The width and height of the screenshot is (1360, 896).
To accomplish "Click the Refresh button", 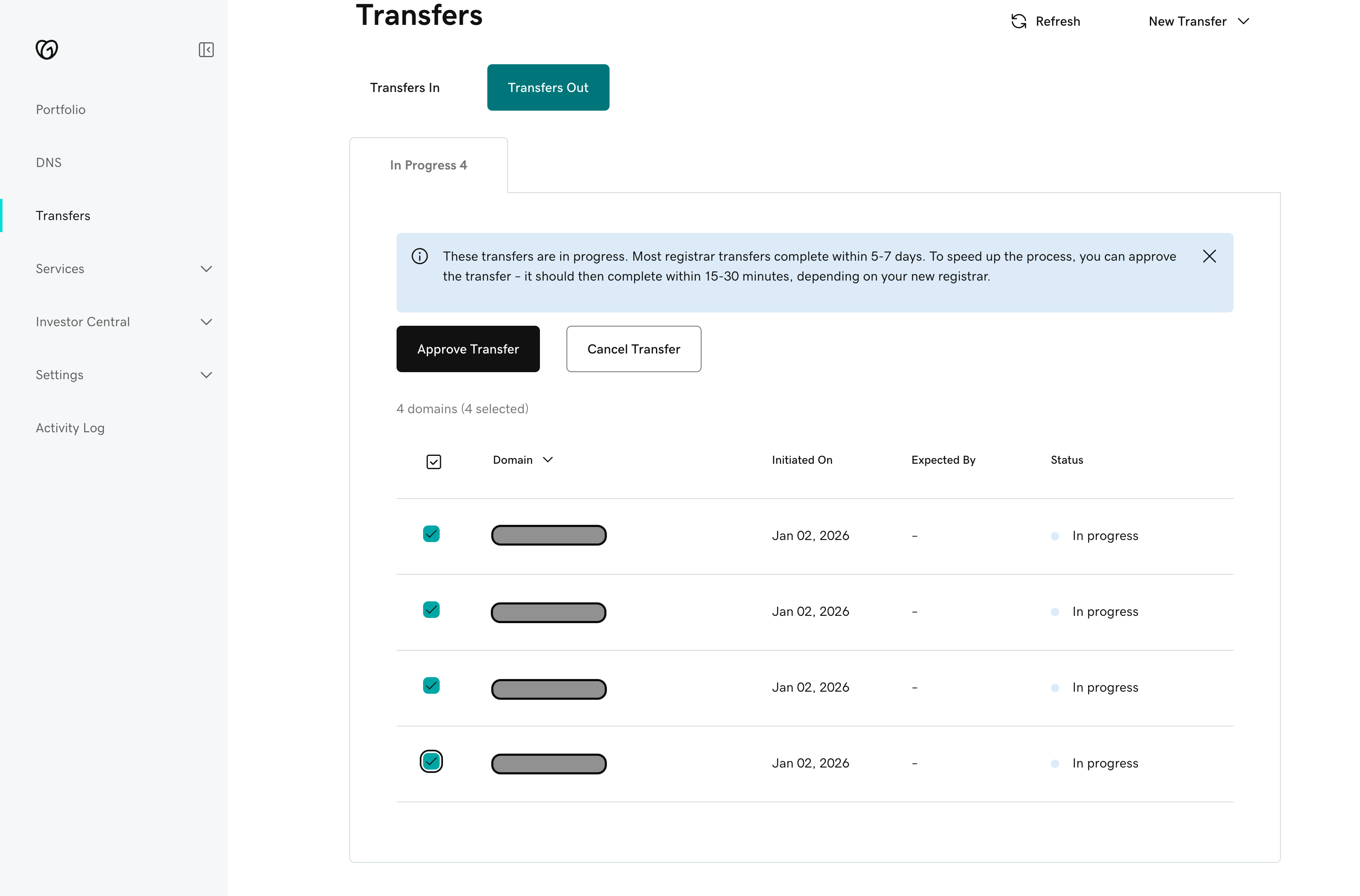I will 1046,21.
